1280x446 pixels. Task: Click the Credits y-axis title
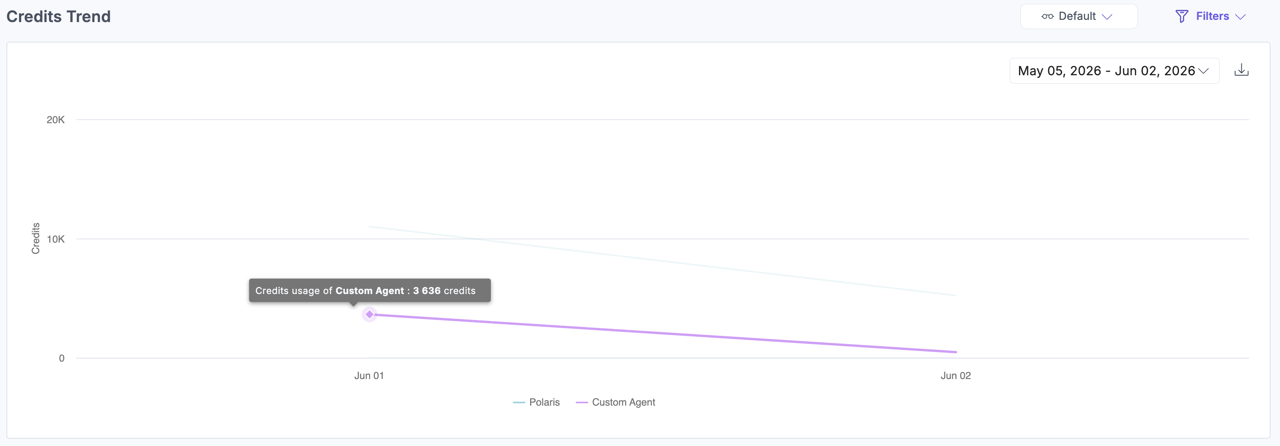[36, 239]
